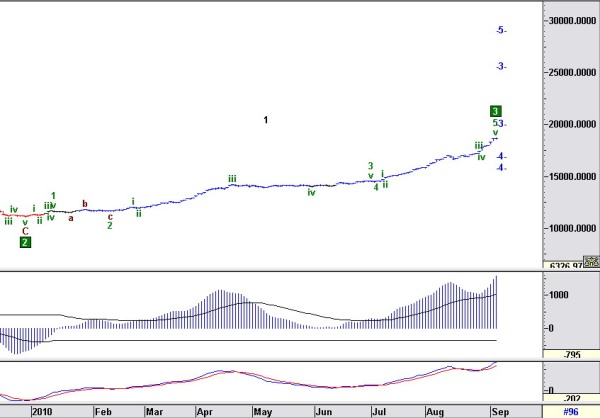Click the 20000.0000 price axis label
The height and width of the screenshot is (418, 600).
pos(572,124)
